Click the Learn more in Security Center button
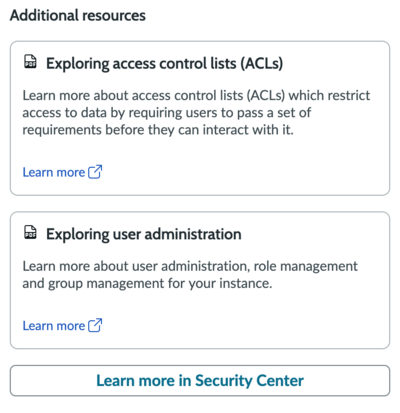The width and height of the screenshot is (400, 413). (x=200, y=381)
